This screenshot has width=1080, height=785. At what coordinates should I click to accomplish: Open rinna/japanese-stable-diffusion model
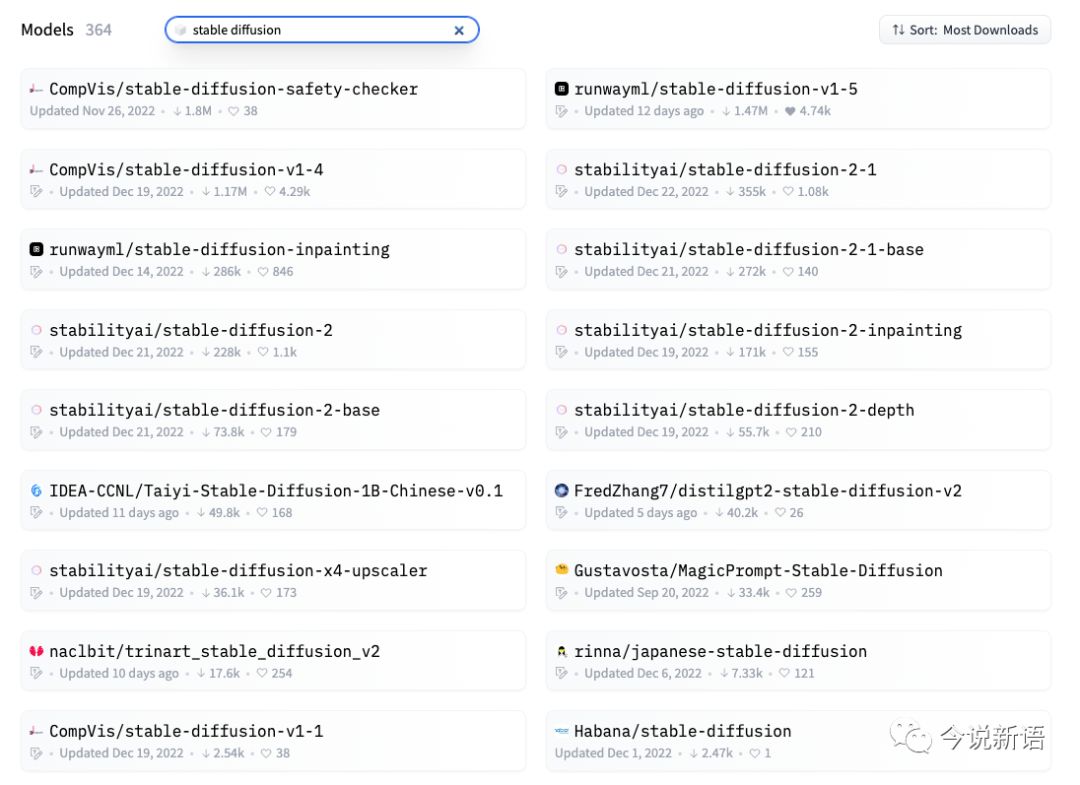pyautogui.click(x=720, y=651)
